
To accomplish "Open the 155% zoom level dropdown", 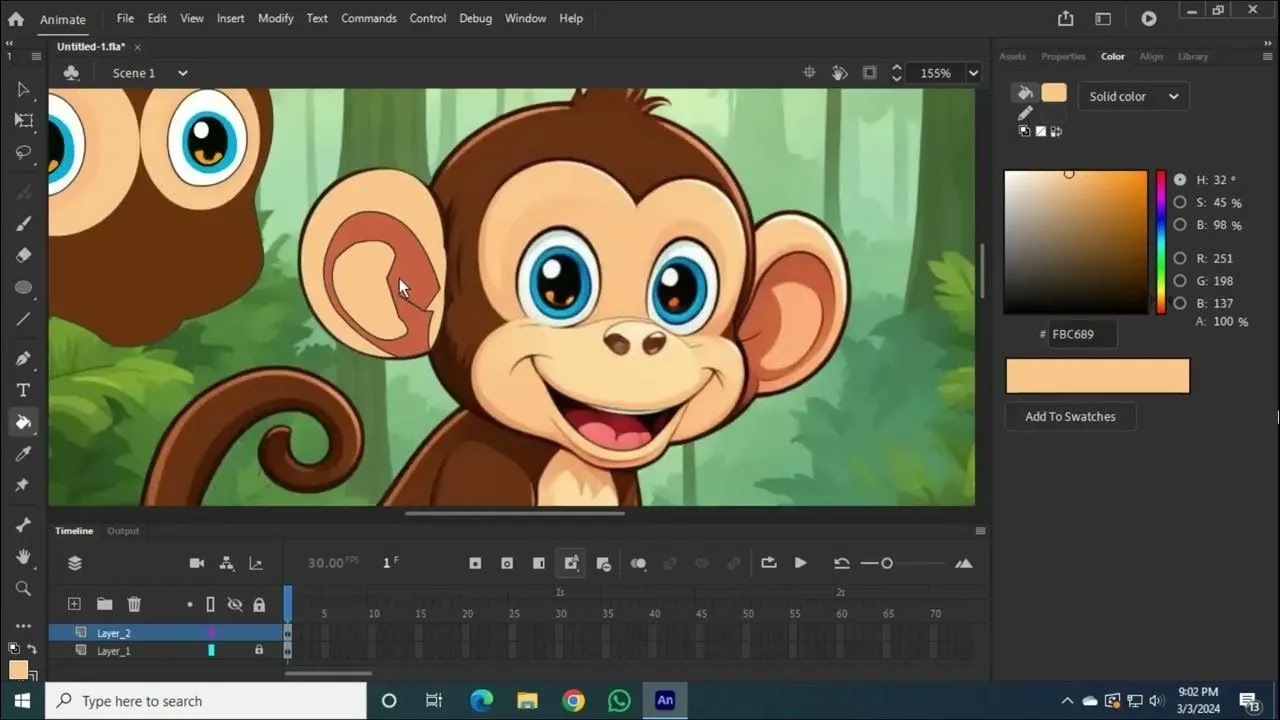I will click(x=972, y=73).
